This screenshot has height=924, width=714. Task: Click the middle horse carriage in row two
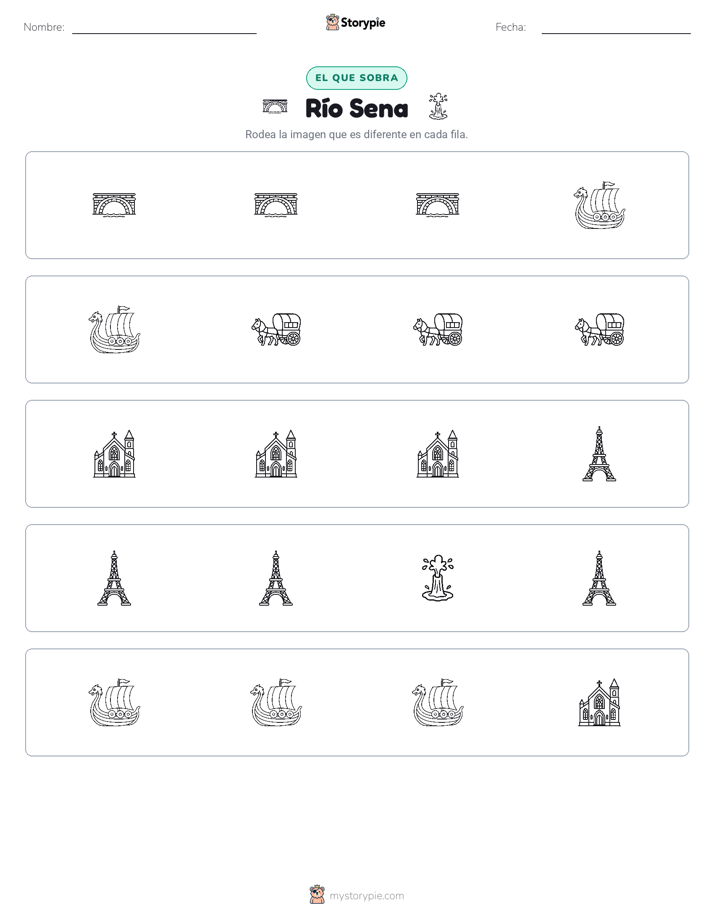438,329
